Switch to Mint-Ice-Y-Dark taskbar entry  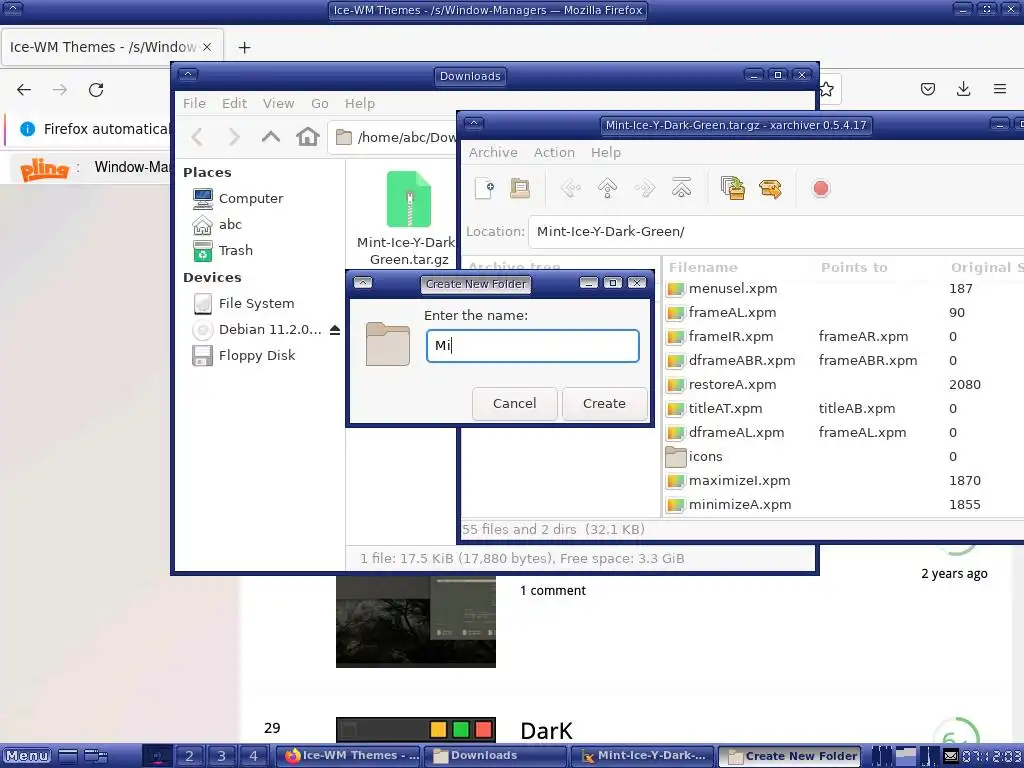[x=642, y=756]
